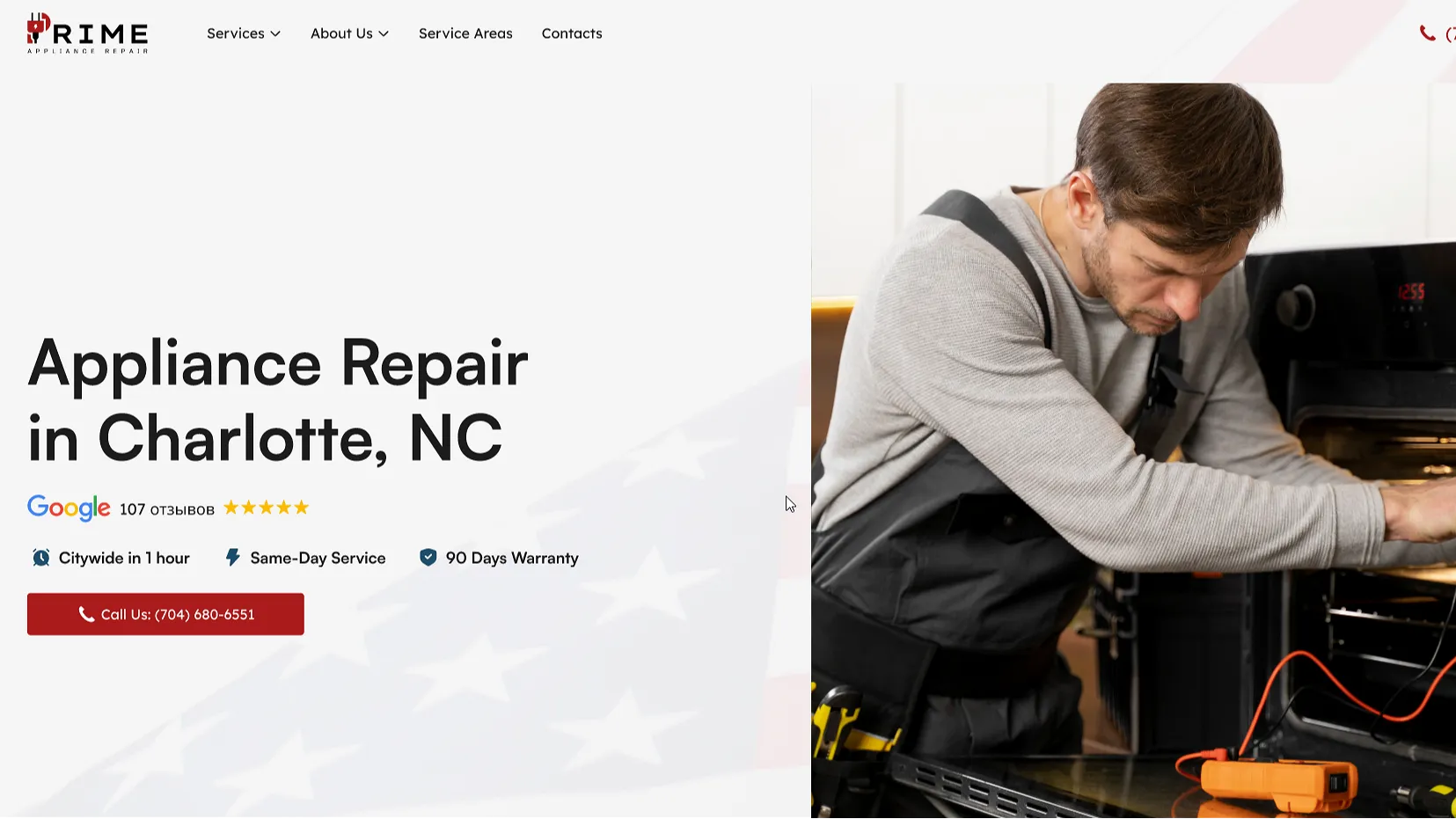Expand the Services dropdown chevron
Image resolution: width=1456 pixels, height=819 pixels.
(x=275, y=33)
